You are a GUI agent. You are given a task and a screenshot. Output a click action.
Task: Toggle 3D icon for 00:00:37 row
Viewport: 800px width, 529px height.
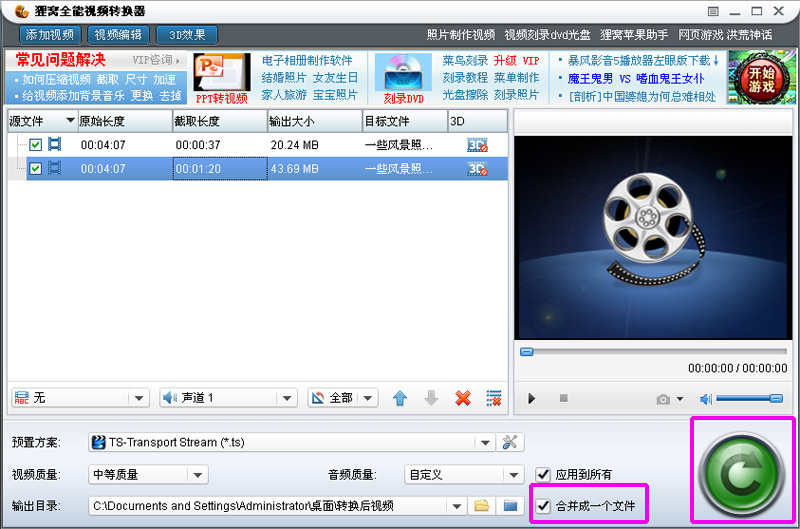coord(478,145)
